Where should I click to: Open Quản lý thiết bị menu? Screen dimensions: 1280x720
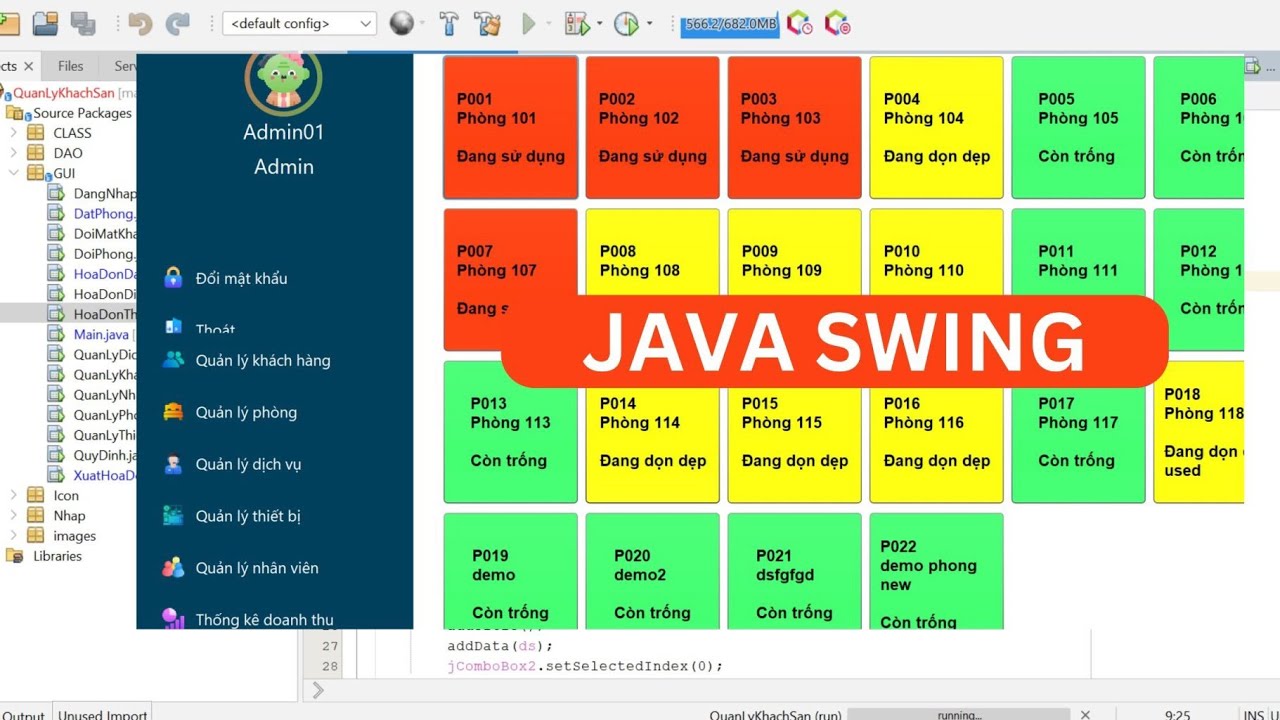click(x=248, y=516)
